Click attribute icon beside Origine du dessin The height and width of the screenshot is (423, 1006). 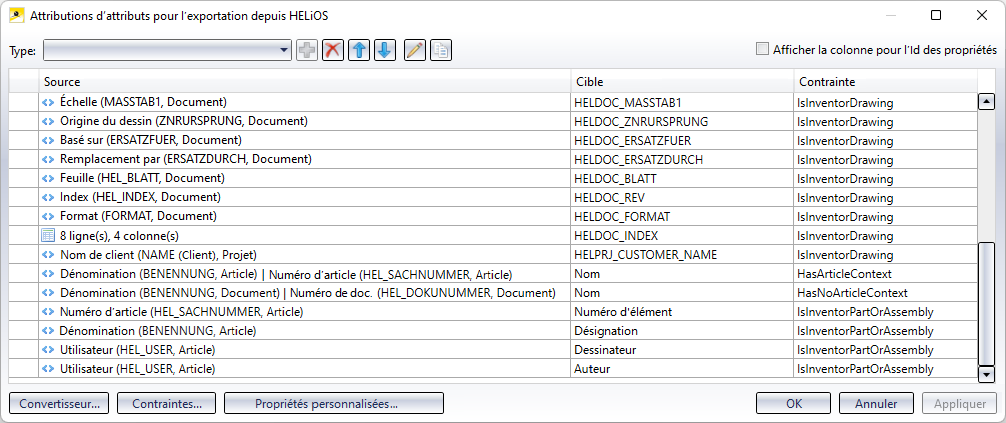[x=48, y=121]
